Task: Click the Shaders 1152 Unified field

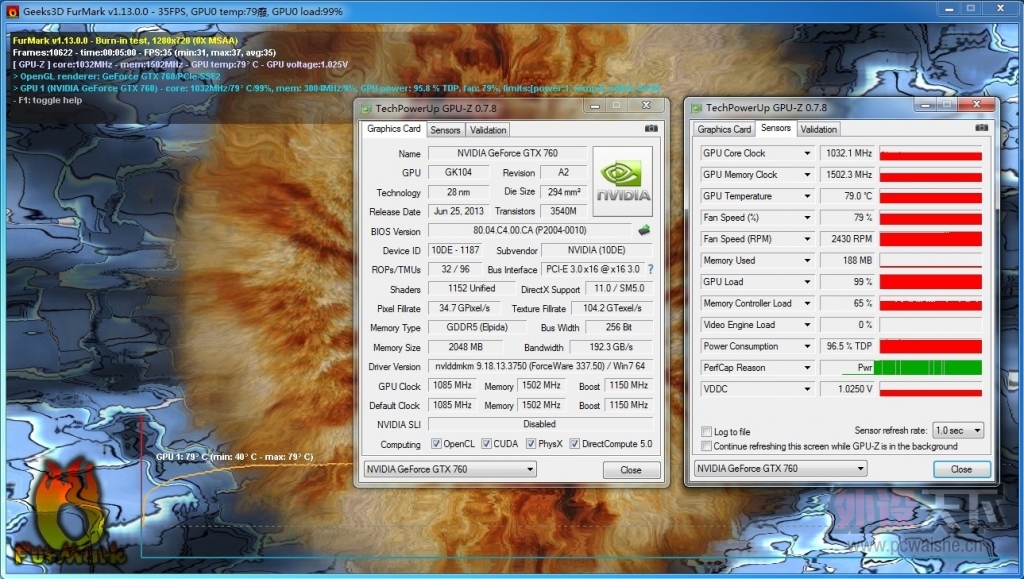Action: (x=472, y=289)
